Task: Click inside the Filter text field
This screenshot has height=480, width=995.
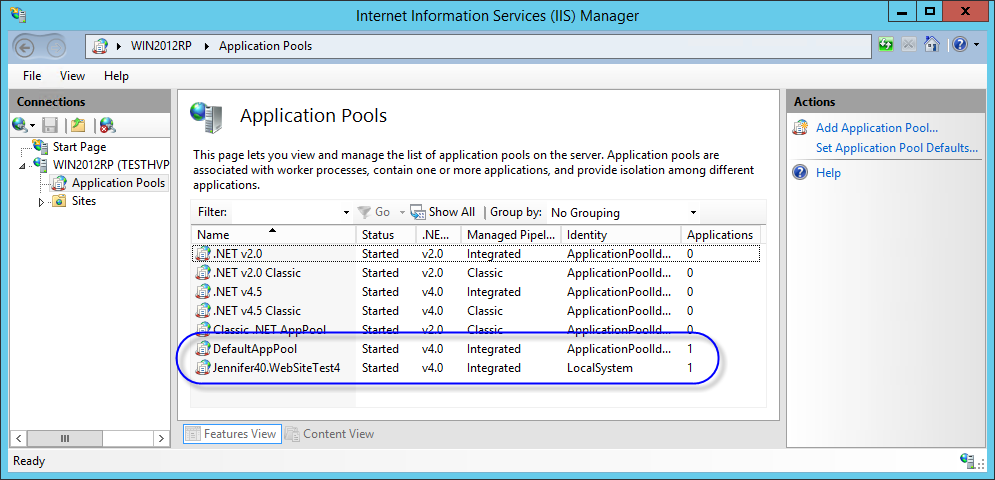Action: click(285, 213)
